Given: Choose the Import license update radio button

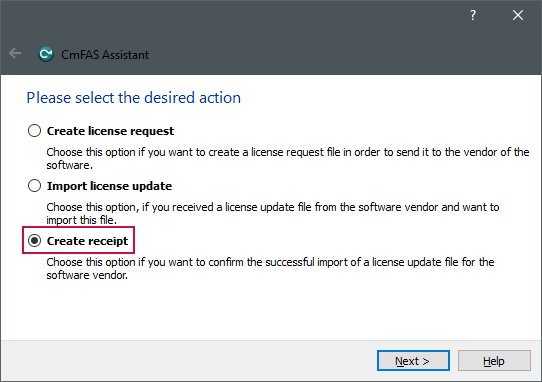Looking at the screenshot, I should click(x=35, y=186).
